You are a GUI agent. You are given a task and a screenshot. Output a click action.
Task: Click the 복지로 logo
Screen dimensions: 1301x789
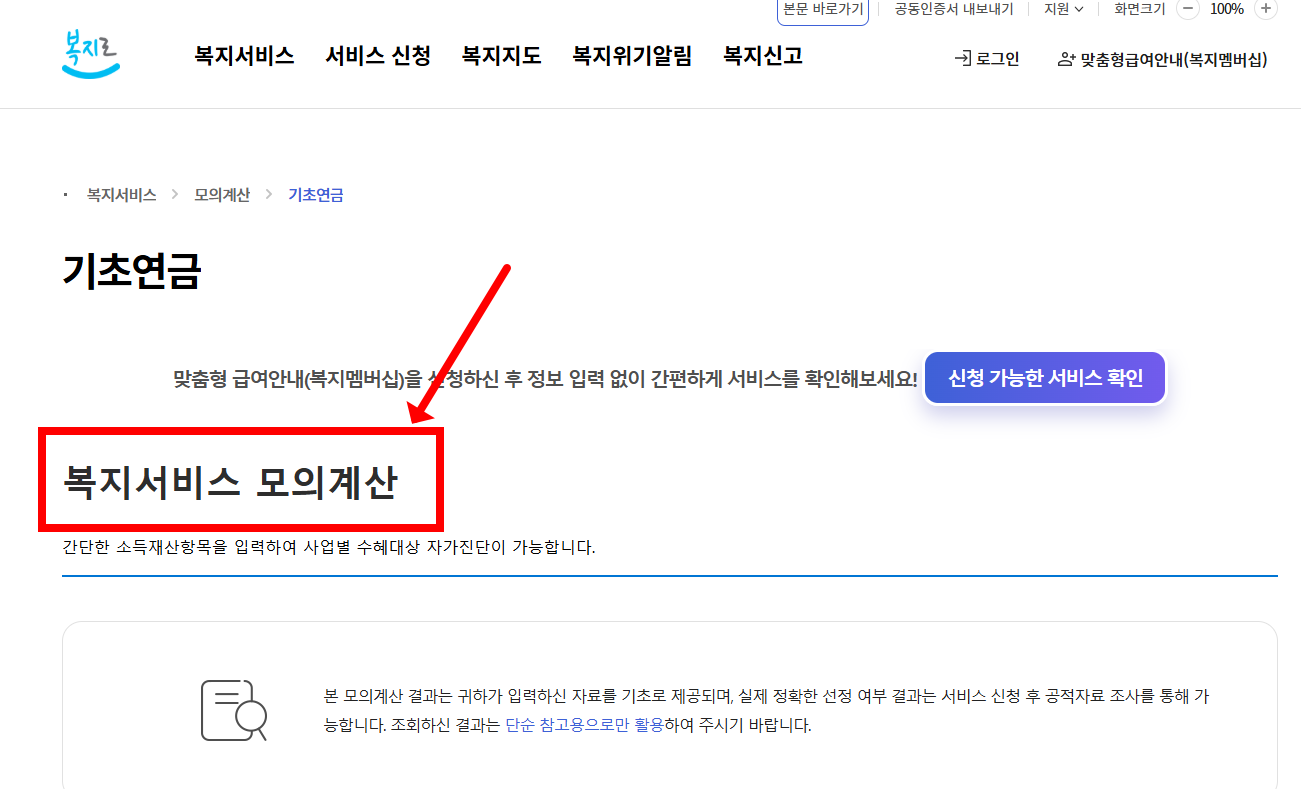click(x=90, y=55)
